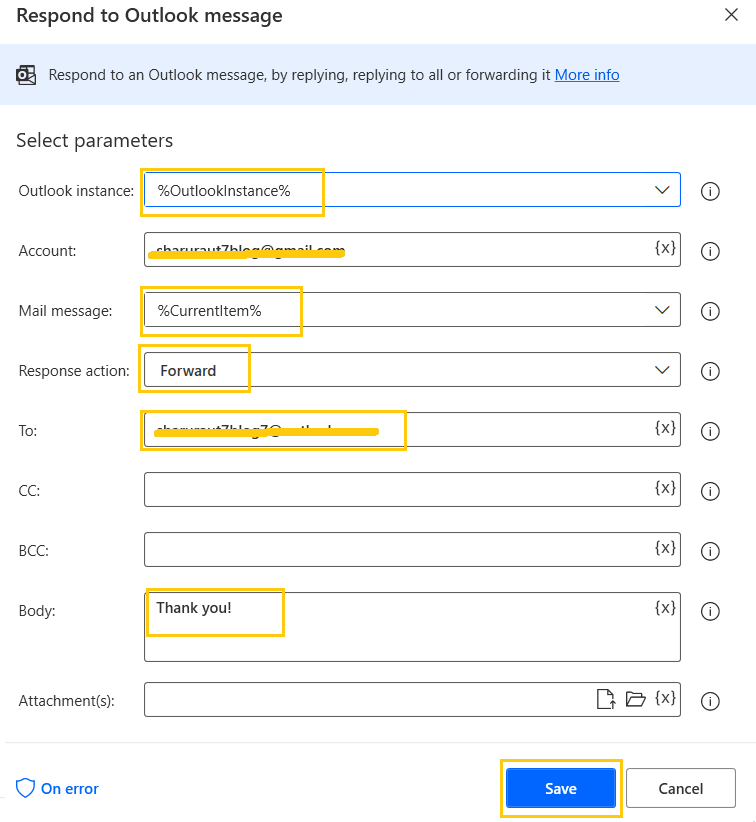Viewport: 756px width, 822px height.
Task: Open the Outlook instance dropdown
Action: [661, 189]
